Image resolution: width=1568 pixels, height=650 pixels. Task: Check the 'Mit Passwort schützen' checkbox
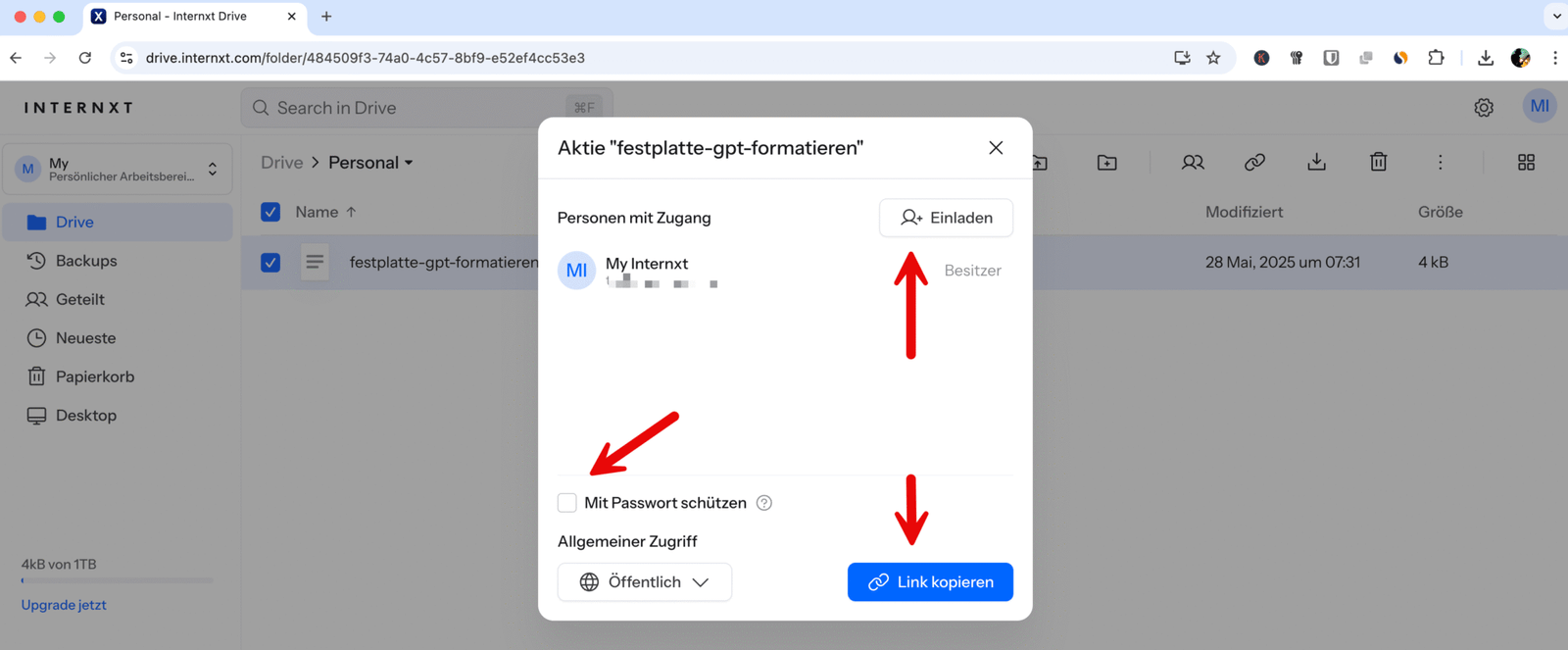point(567,503)
